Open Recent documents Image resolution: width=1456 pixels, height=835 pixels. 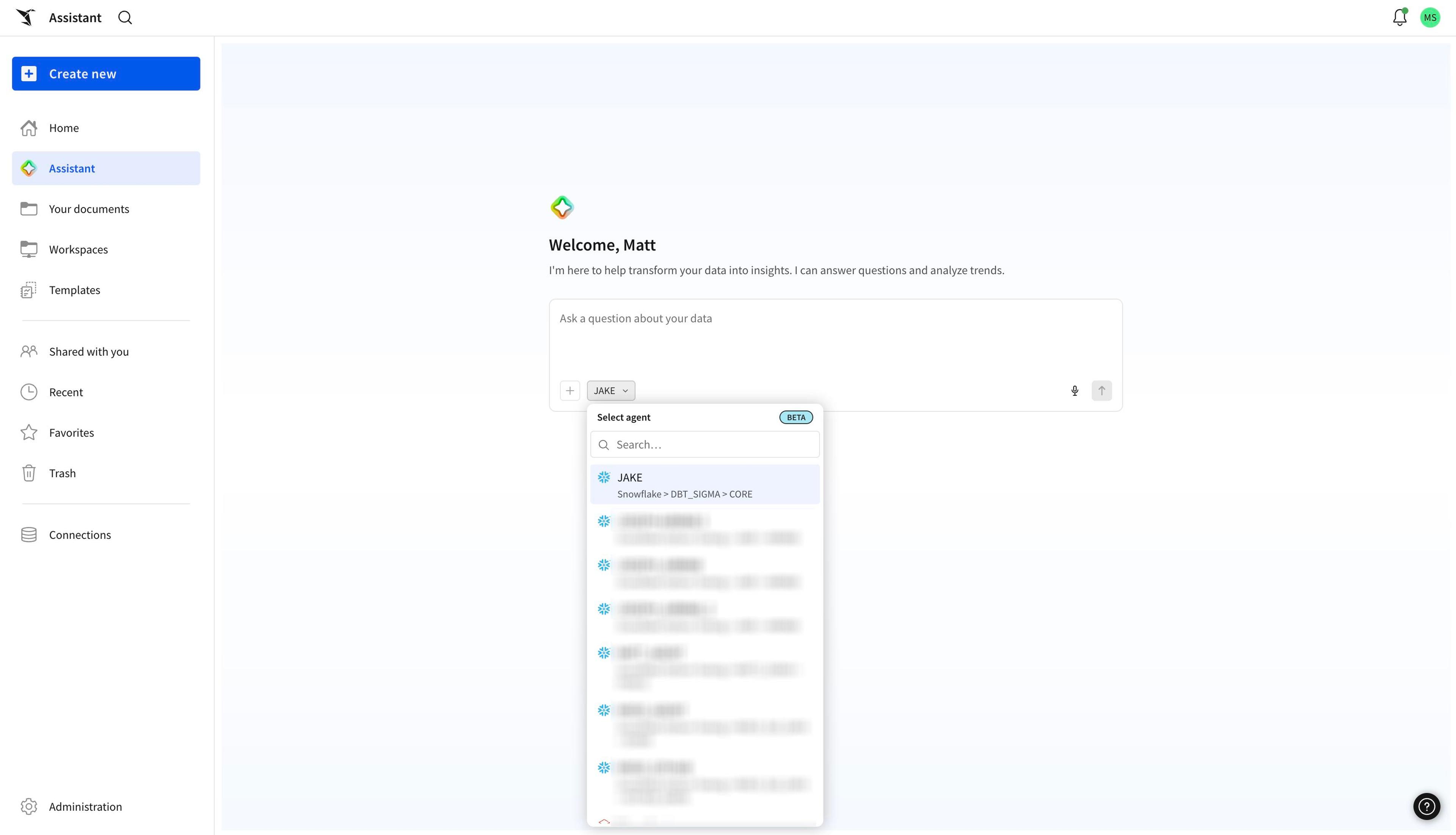[106, 392]
